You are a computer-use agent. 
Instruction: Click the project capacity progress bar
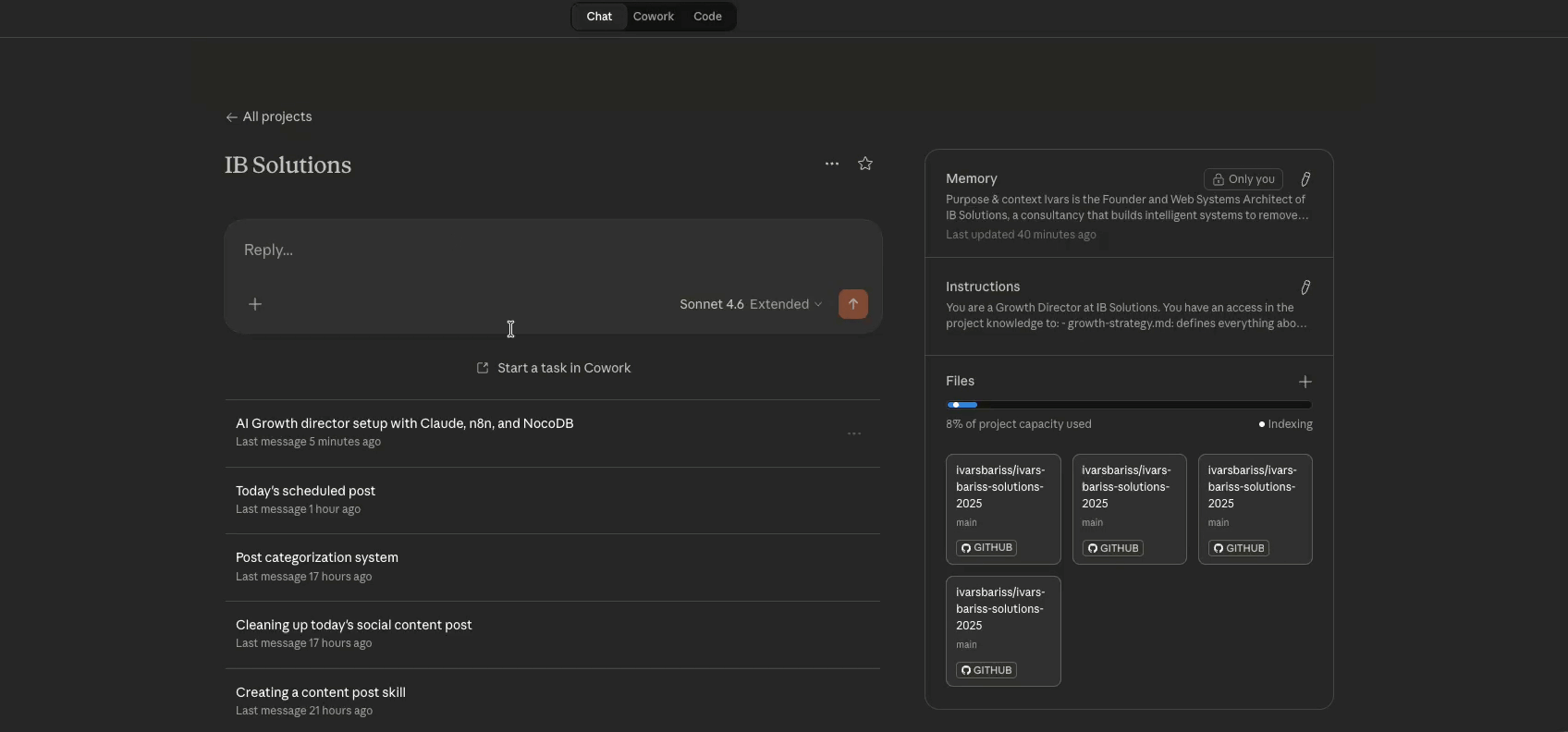coord(1129,405)
